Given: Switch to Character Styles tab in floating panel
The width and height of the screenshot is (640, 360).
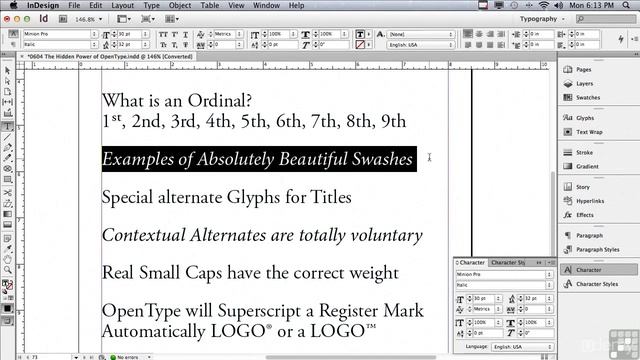Looking at the screenshot, I should 508,262.
